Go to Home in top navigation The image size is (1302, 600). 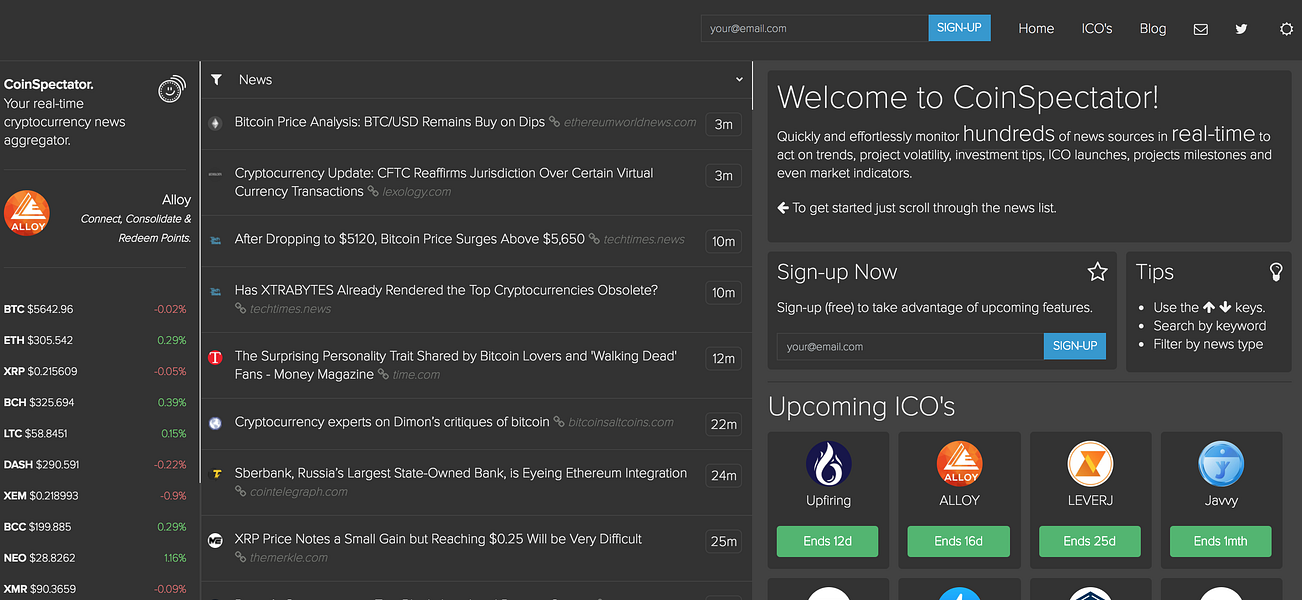pos(1036,29)
